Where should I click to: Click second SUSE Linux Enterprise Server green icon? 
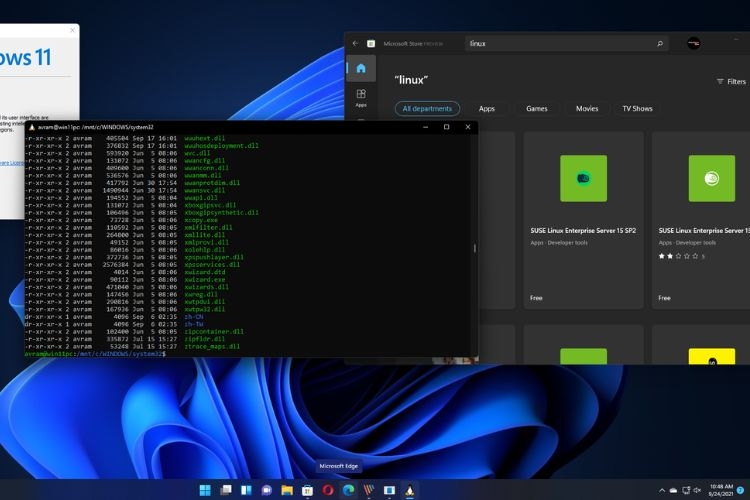(712, 178)
